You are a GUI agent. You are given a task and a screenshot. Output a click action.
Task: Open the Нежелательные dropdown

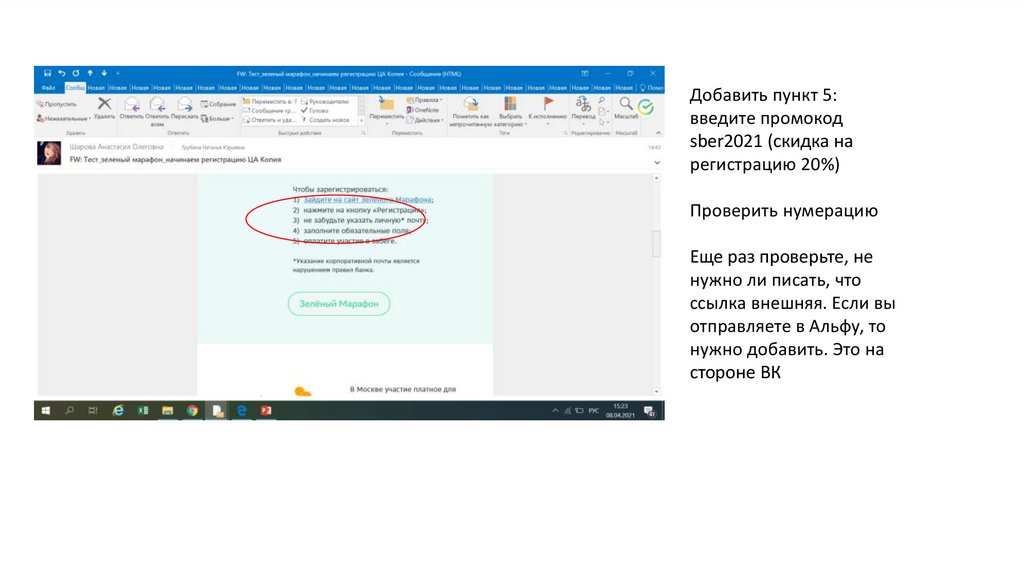[63, 119]
